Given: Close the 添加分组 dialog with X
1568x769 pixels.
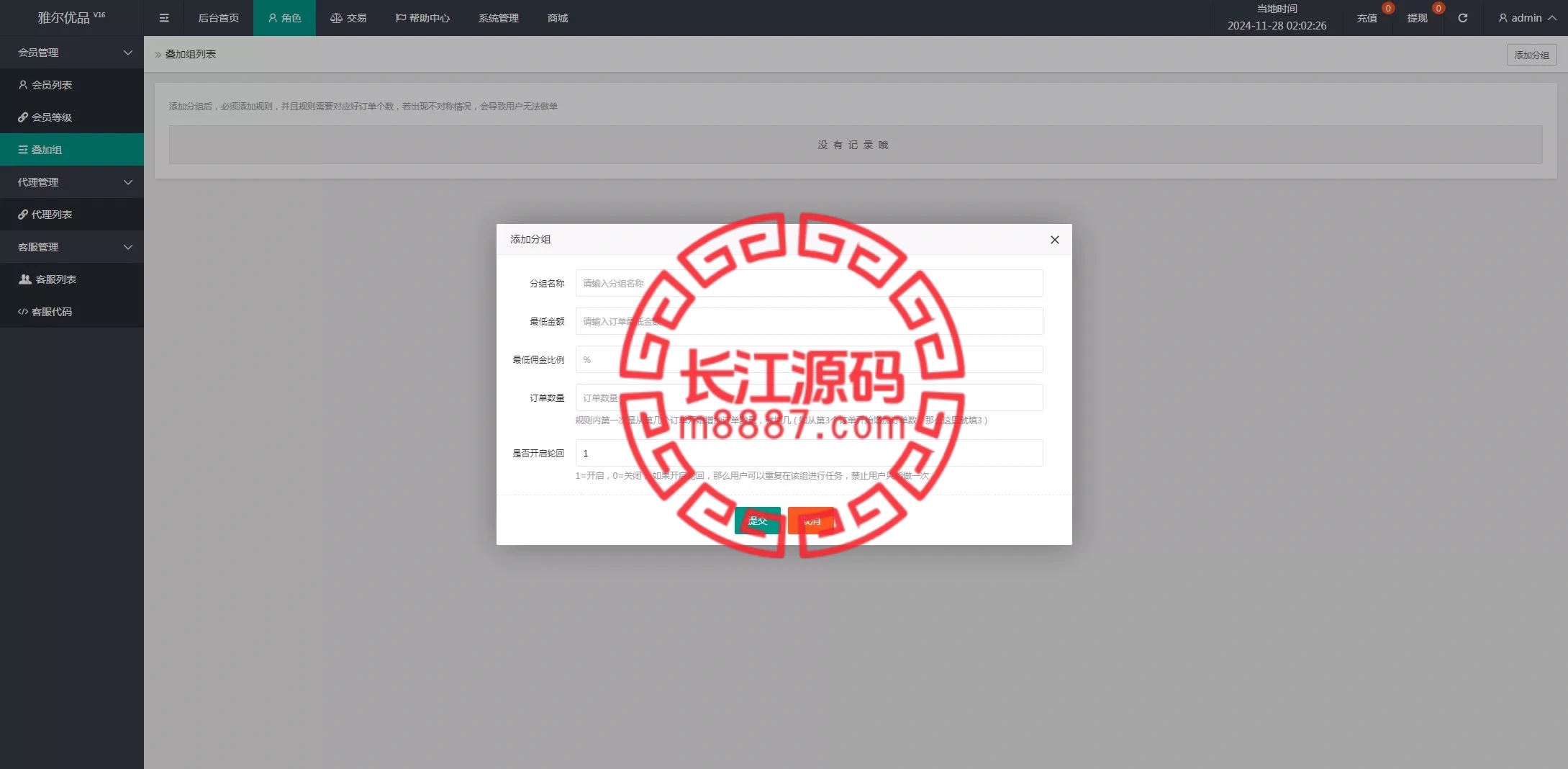Looking at the screenshot, I should [1054, 240].
